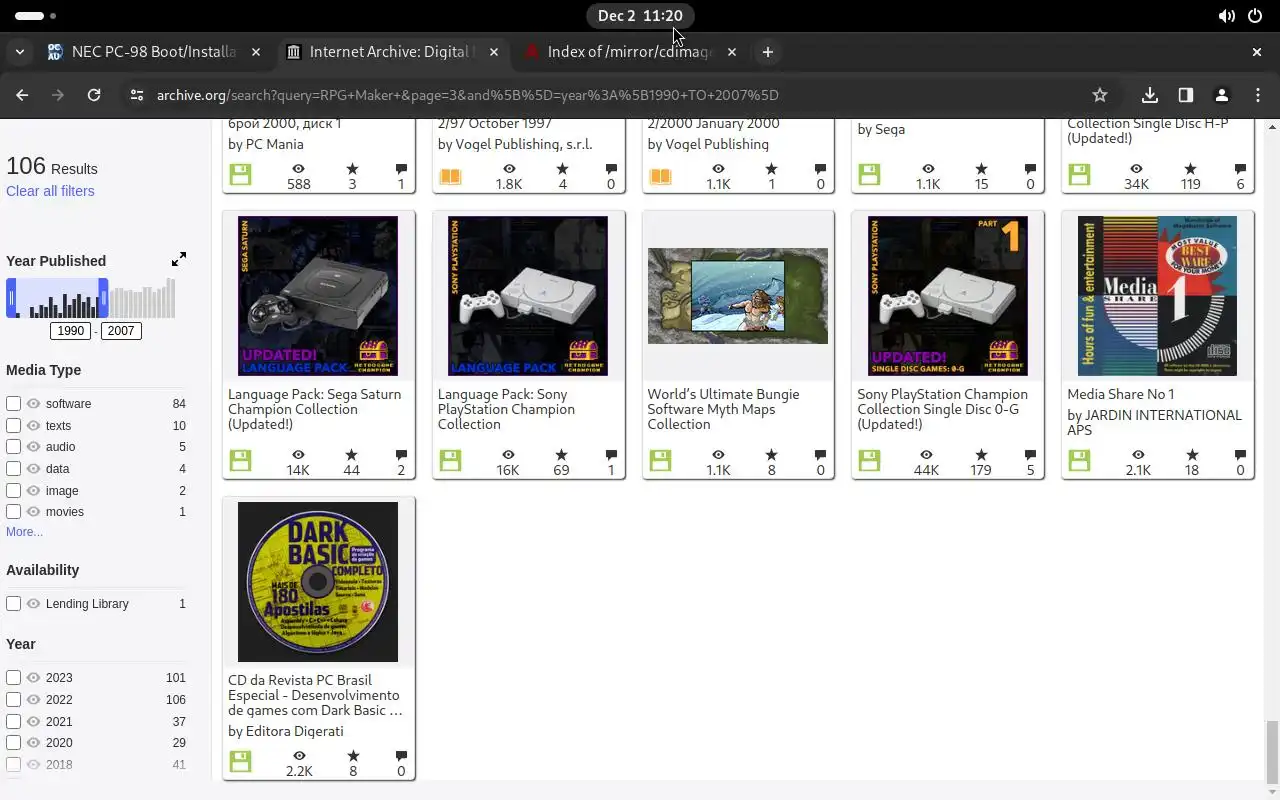The width and height of the screenshot is (1280, 800).
Task: Check the texts media type filter
Action: click(x=14, y=426)
